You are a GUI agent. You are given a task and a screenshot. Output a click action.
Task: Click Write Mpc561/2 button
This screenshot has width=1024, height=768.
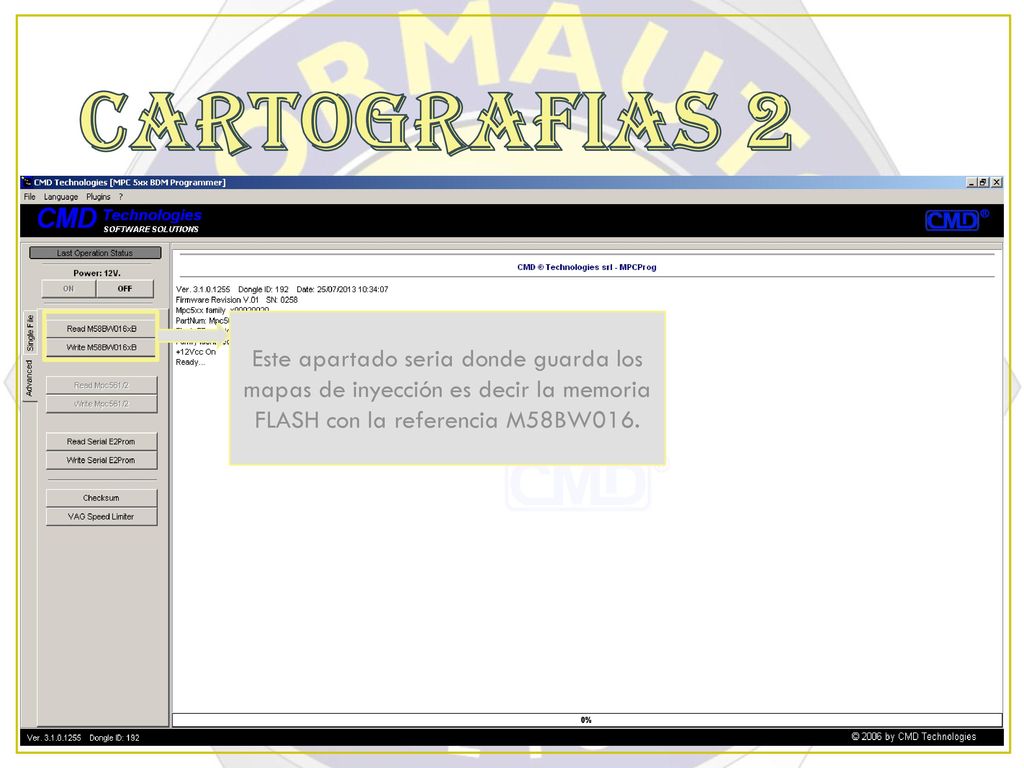[x=101, y=404]
